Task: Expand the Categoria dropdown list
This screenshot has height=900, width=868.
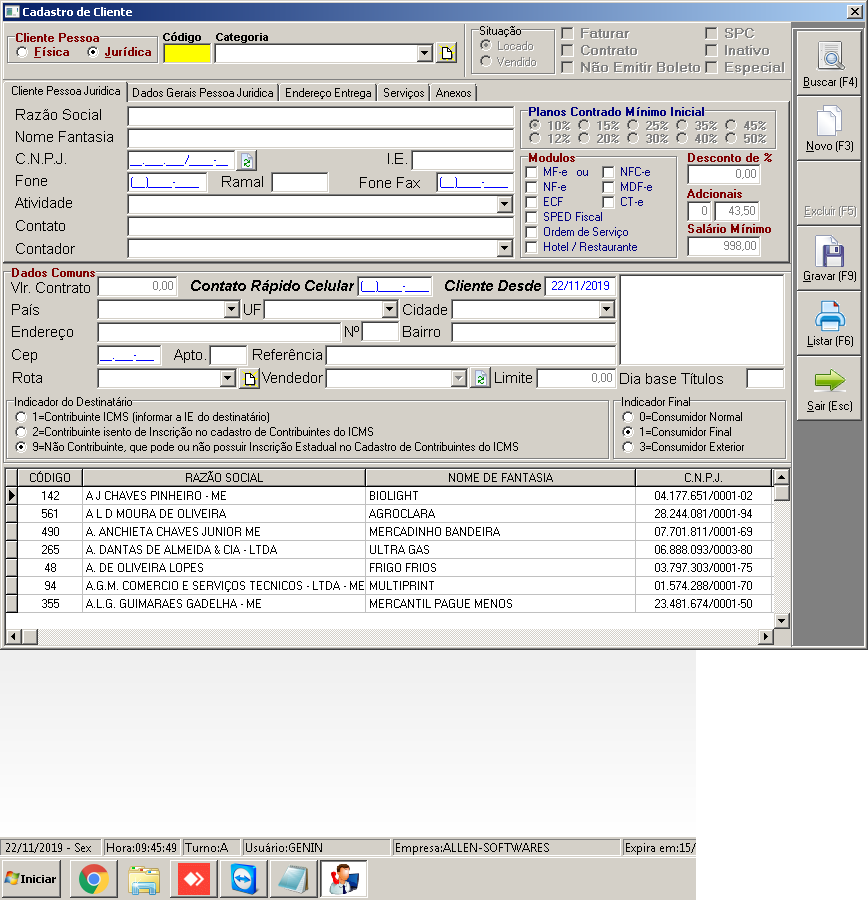Action: [424, 53]
